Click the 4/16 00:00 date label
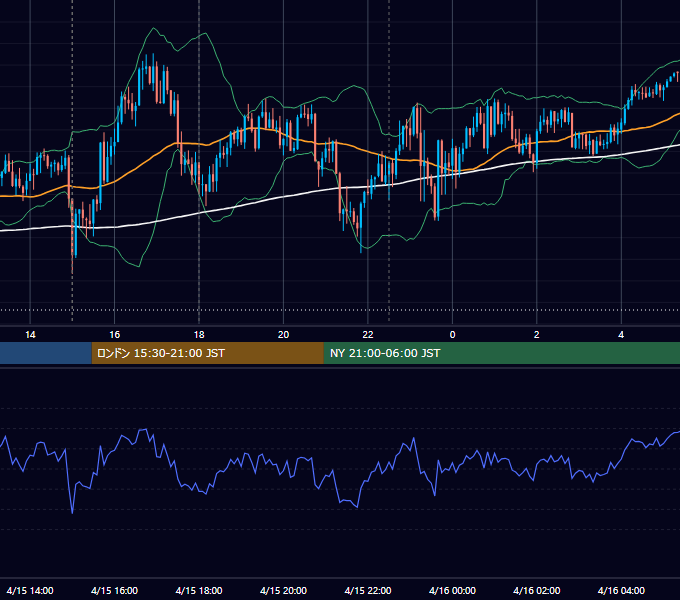Screen dimensions: 680x600 click(x=452, y=590)
